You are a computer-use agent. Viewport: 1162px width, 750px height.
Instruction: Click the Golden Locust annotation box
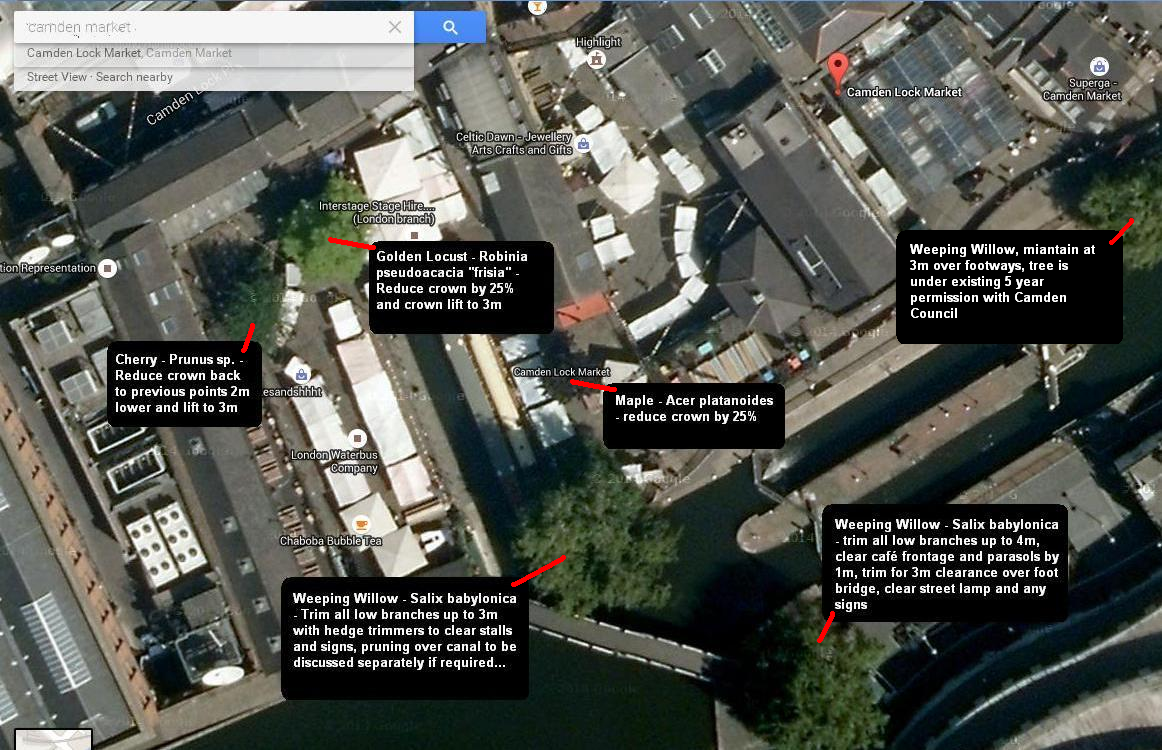[x=461, y=287]
